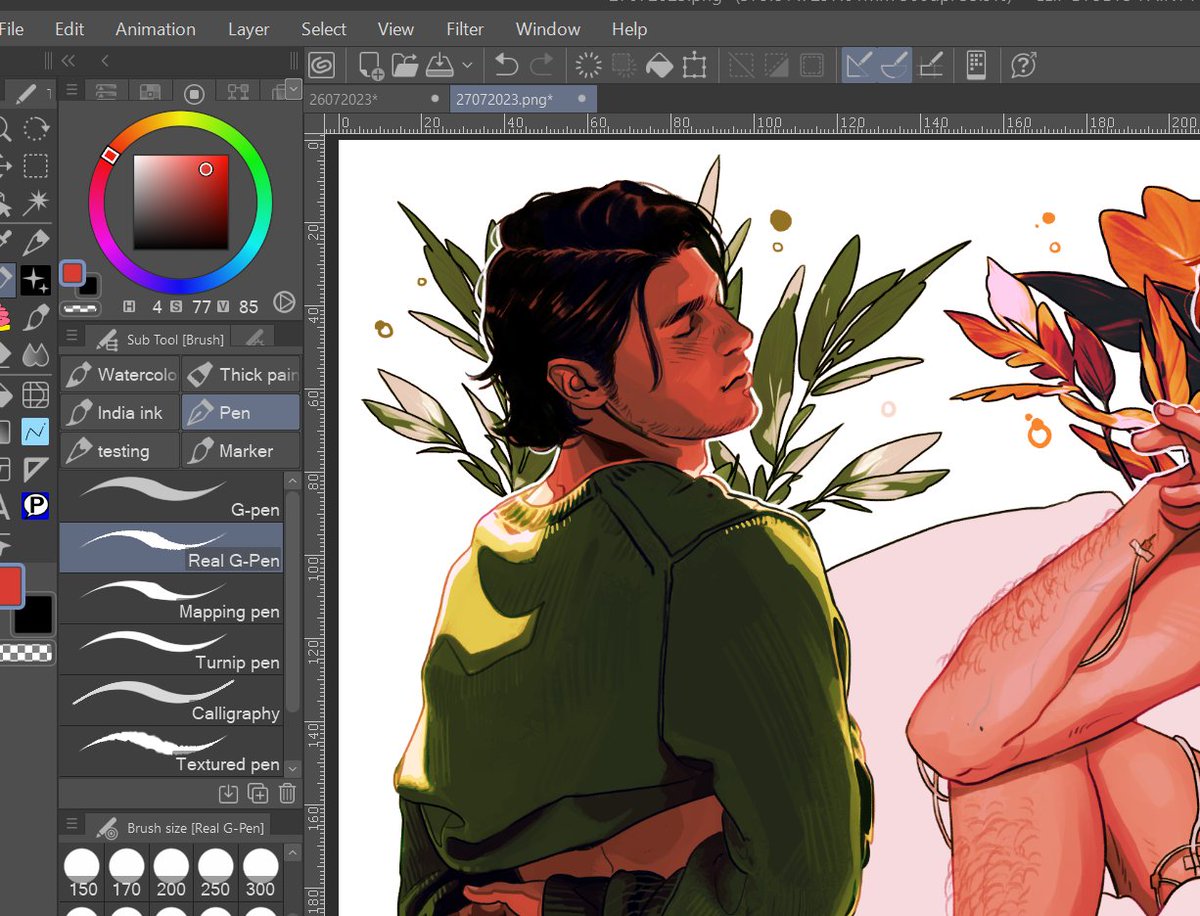Screen dimensions: 1200x916
Task: Switch to the 26072023 canvas tab
Action: 375,99
